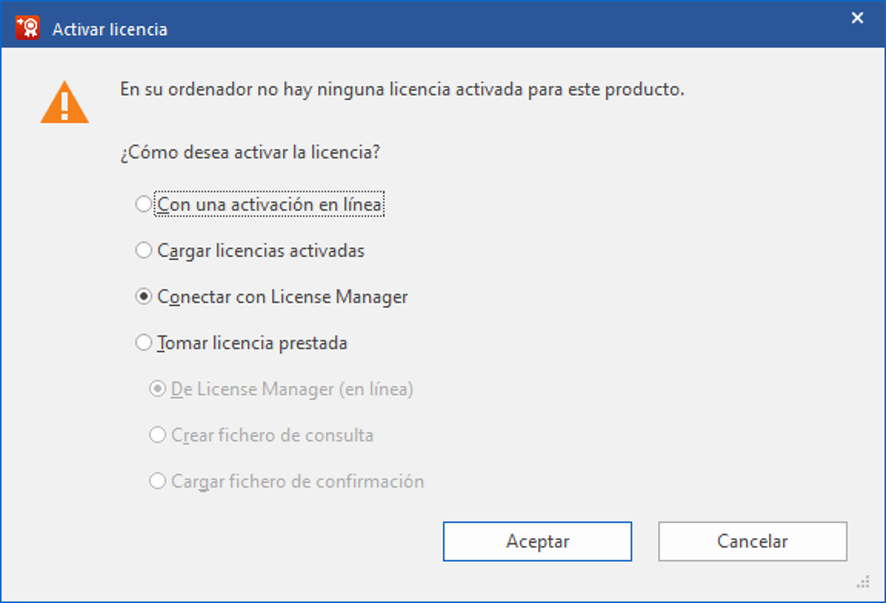Screen dimensions: 887x604
Task: Select 'Cargar fichero de confirmación' sub-option
Action: click(157, 481)
